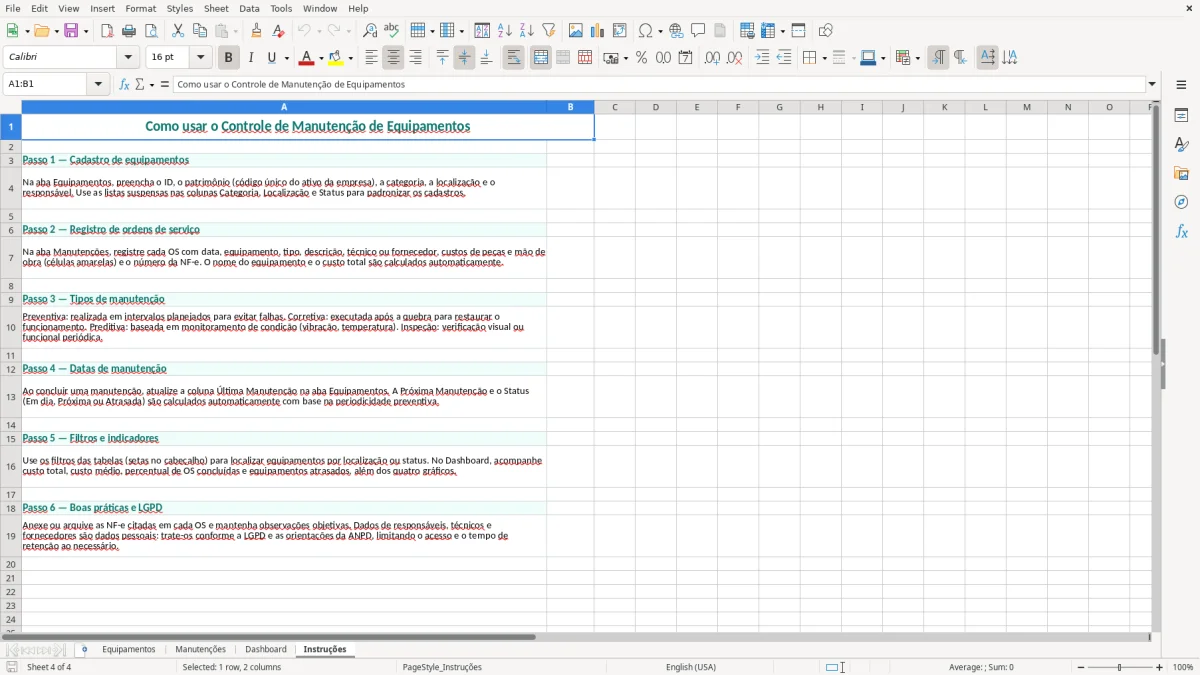
Task: Open the Function Wizard
Action: 124,84
